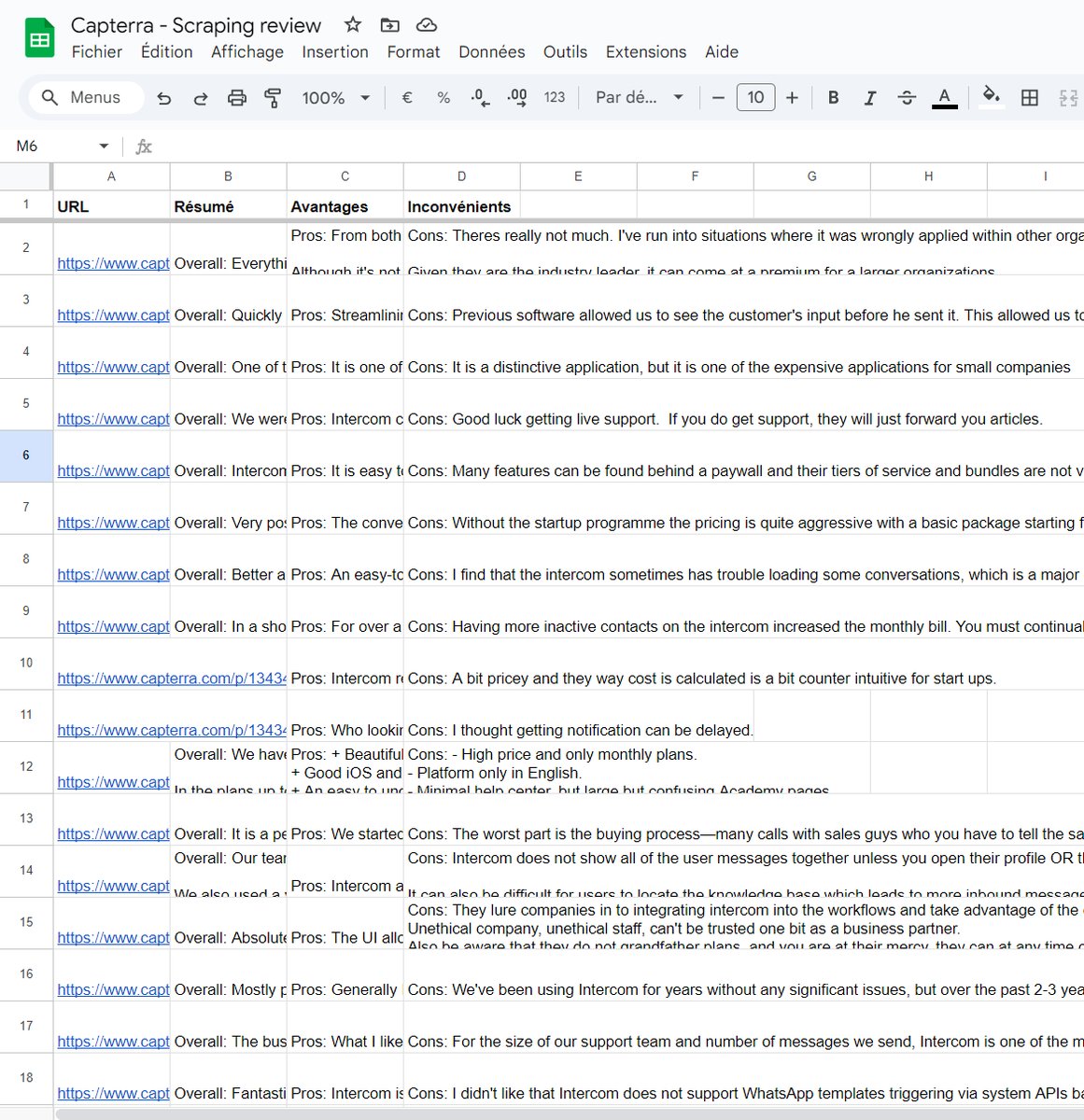
Task: Increase font size with plus button
Action: point(792,97)
